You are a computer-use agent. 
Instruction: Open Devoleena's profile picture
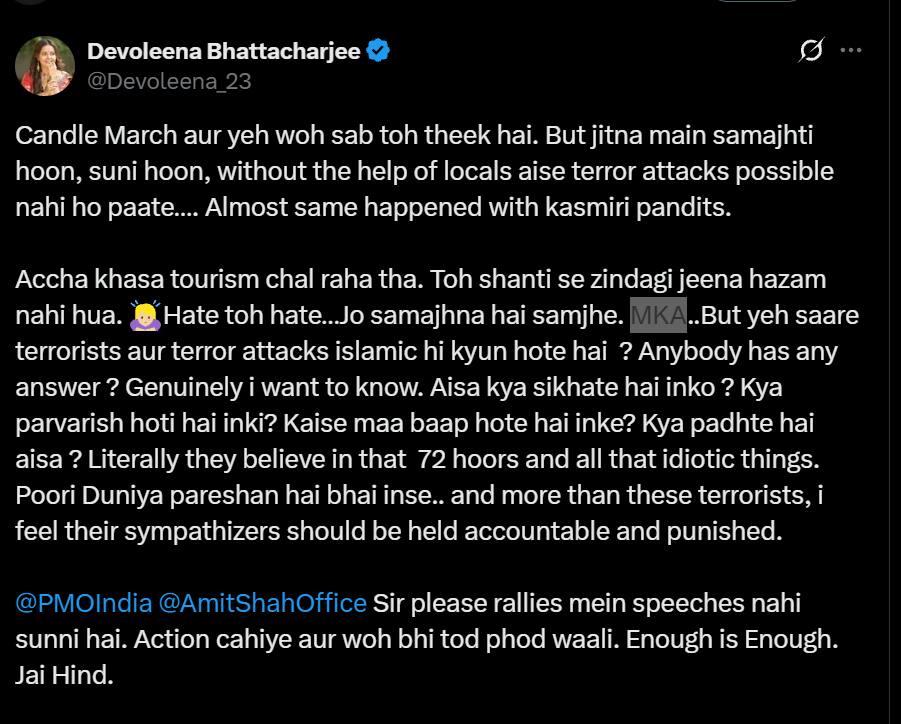click(45, 64)
